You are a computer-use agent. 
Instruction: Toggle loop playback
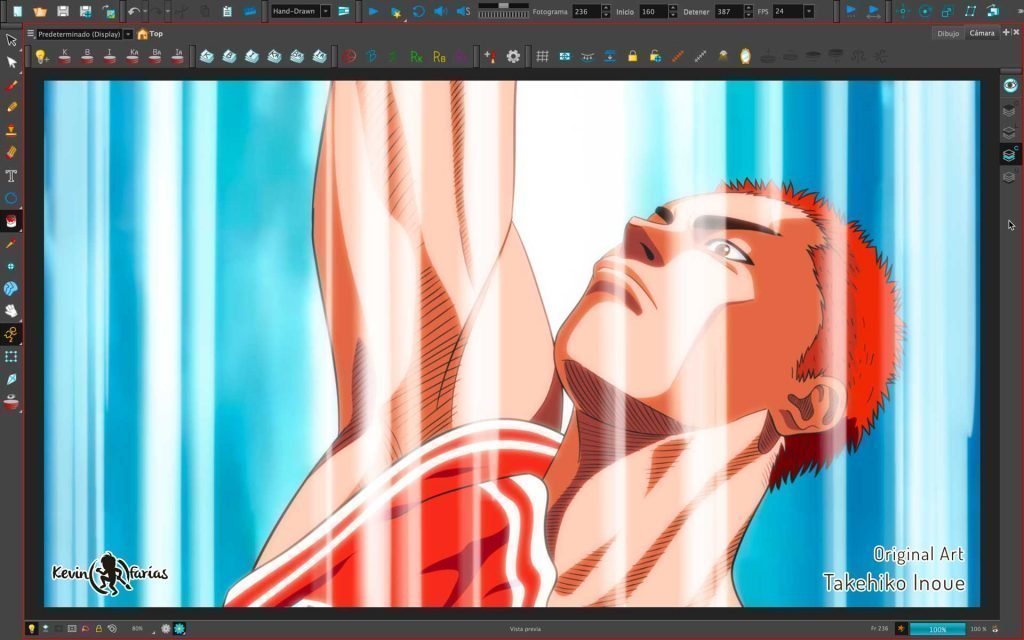[x=419, y=11]
